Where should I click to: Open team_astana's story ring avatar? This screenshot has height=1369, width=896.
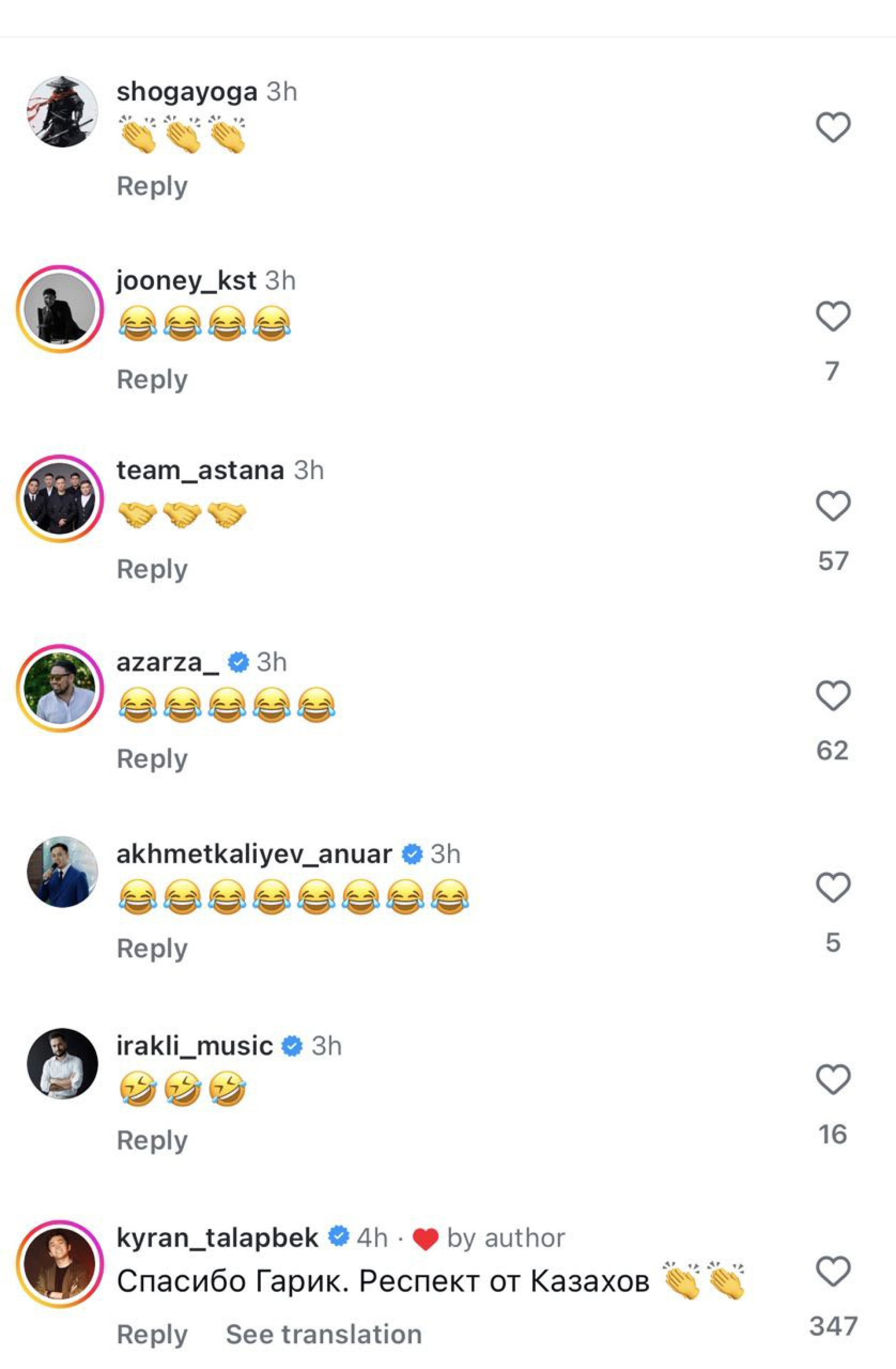coord(60,499)
